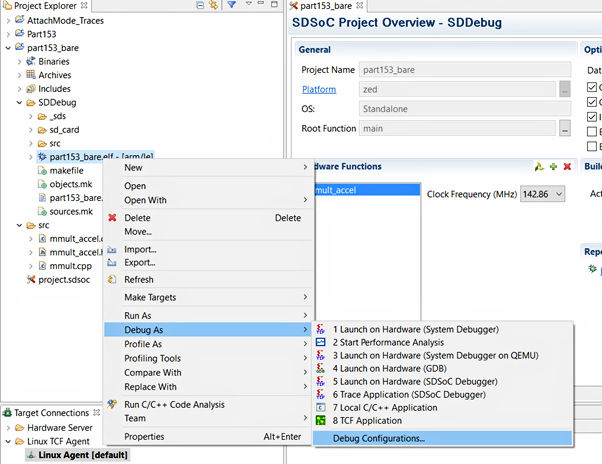
Task: Click Import icon in context menu
Action: pyautogui.click(x=112, y=250)
